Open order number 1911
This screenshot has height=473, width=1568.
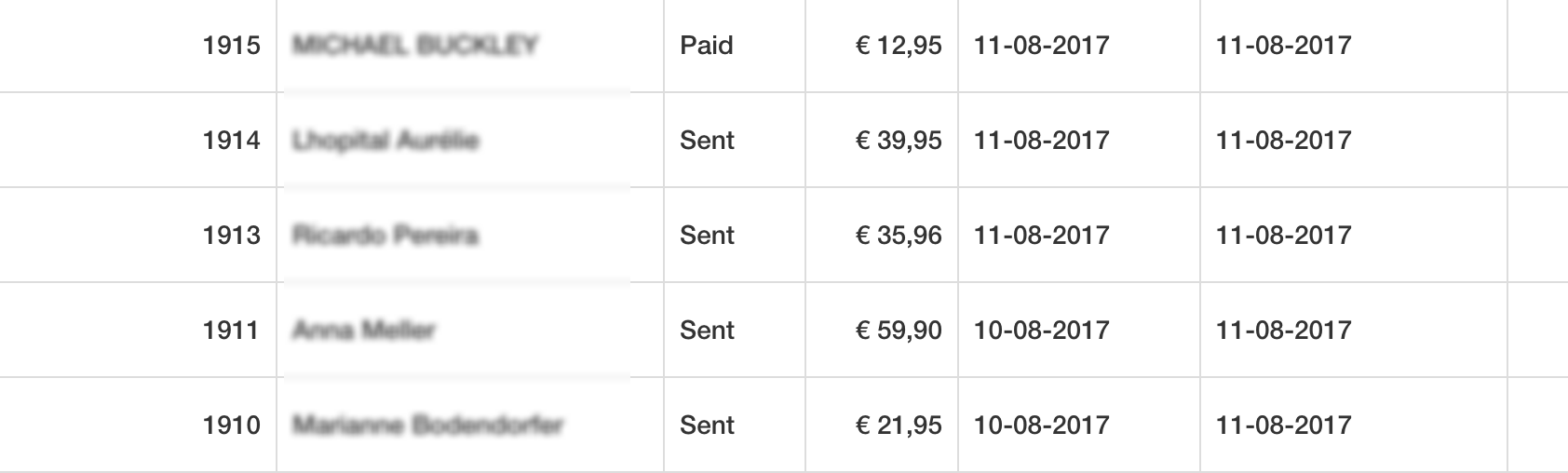(x=231, y=330)
